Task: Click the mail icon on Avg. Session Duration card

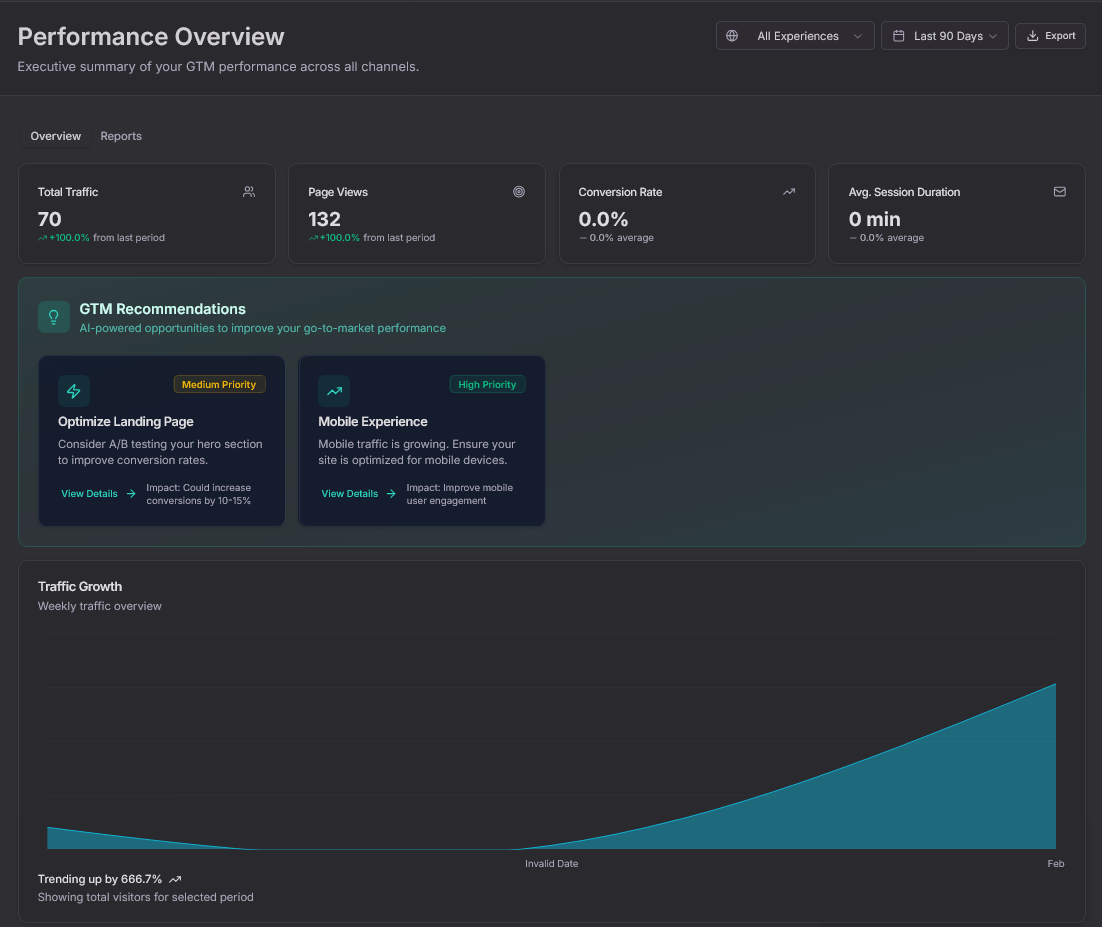Action: pyautogui.click(x=1059, y=191)
